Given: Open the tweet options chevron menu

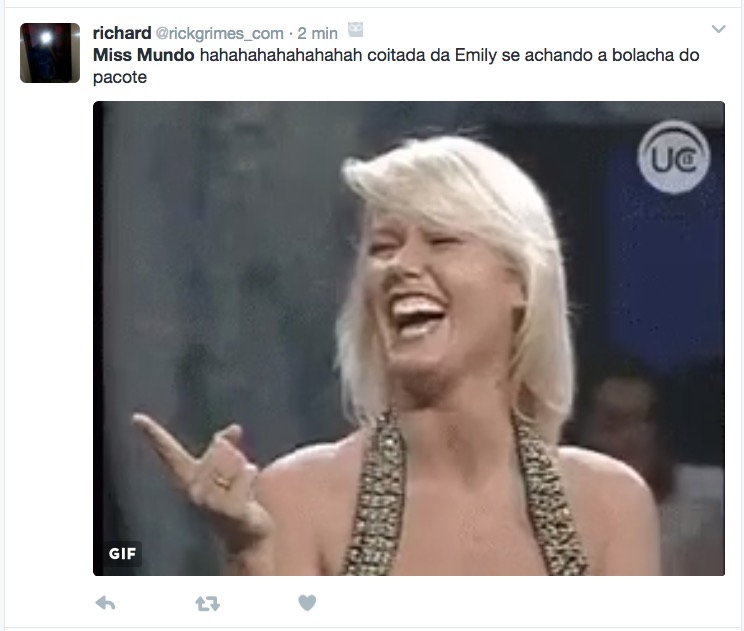Looking at the screenshot, I should coord(718,29).
